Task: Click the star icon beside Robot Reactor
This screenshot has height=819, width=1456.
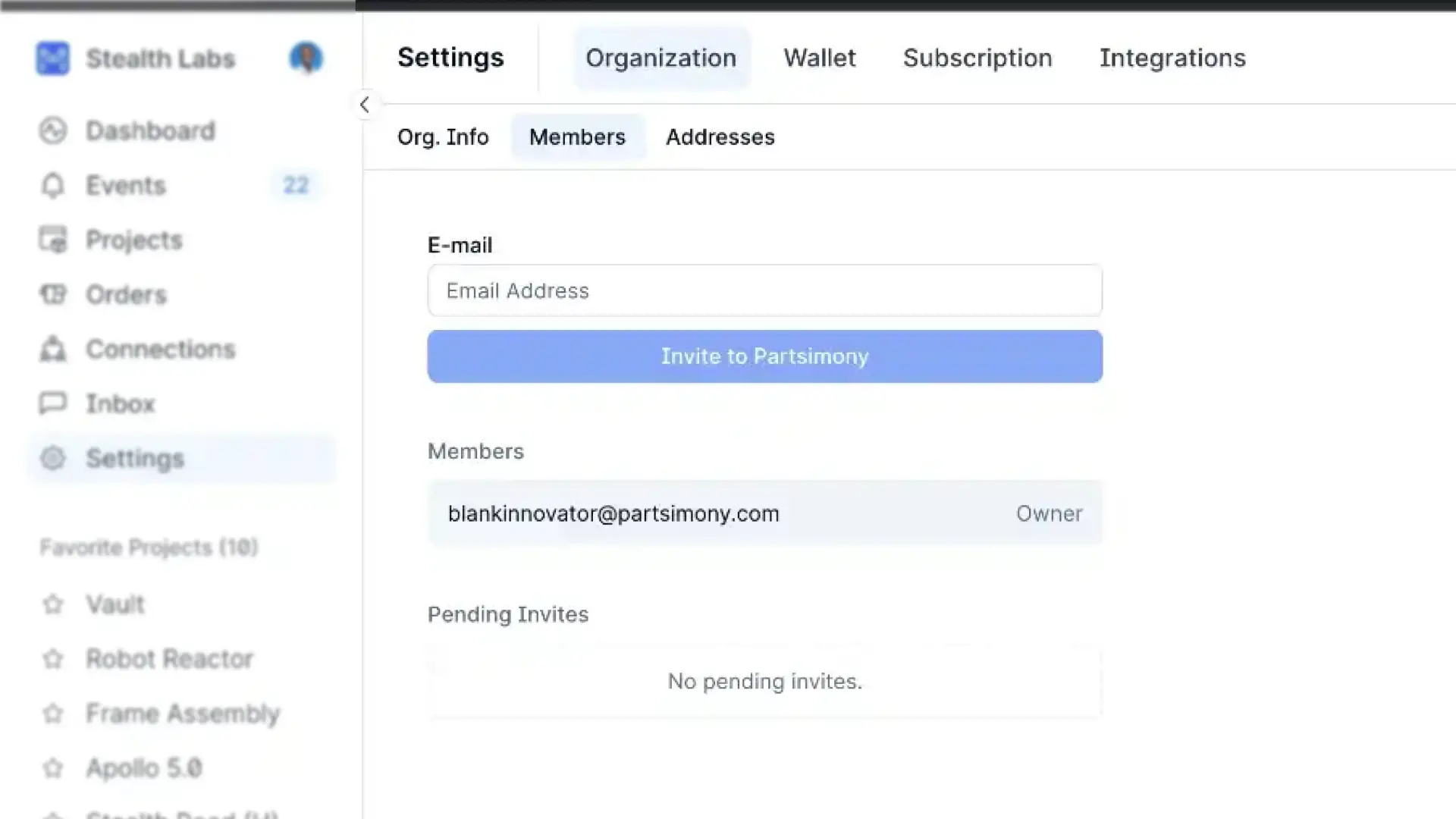Action: (53, 659)
